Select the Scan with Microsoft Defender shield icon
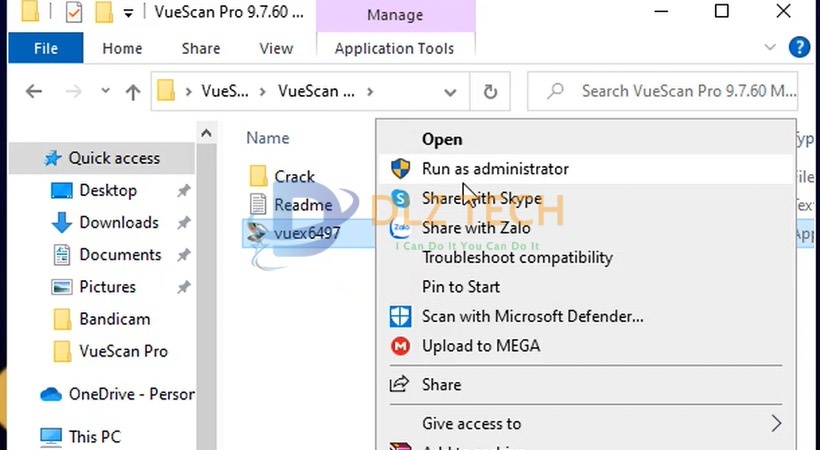 point(401,317)
